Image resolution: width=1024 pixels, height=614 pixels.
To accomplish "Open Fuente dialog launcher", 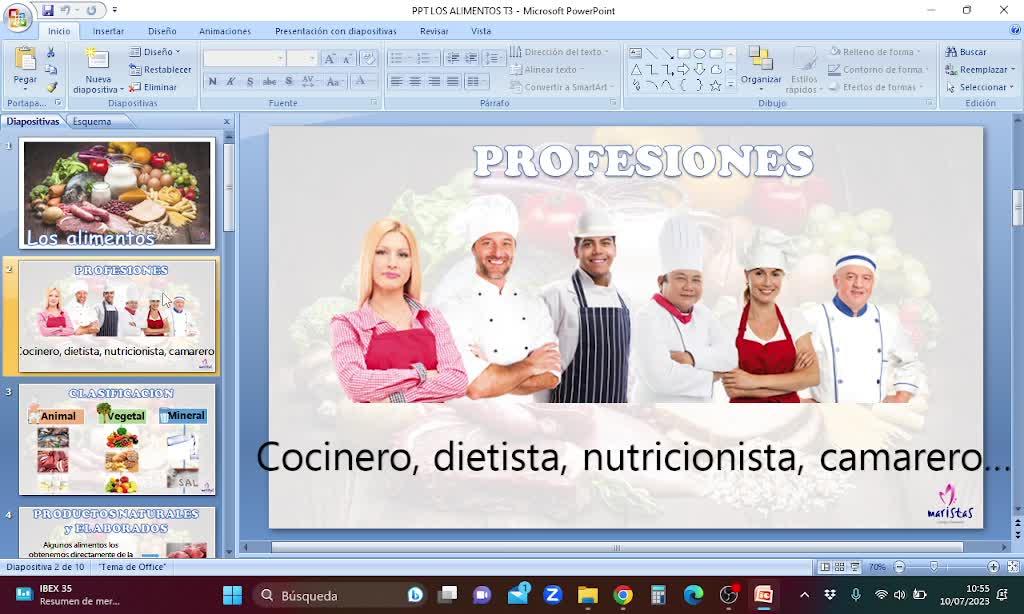I will point(374,103).
